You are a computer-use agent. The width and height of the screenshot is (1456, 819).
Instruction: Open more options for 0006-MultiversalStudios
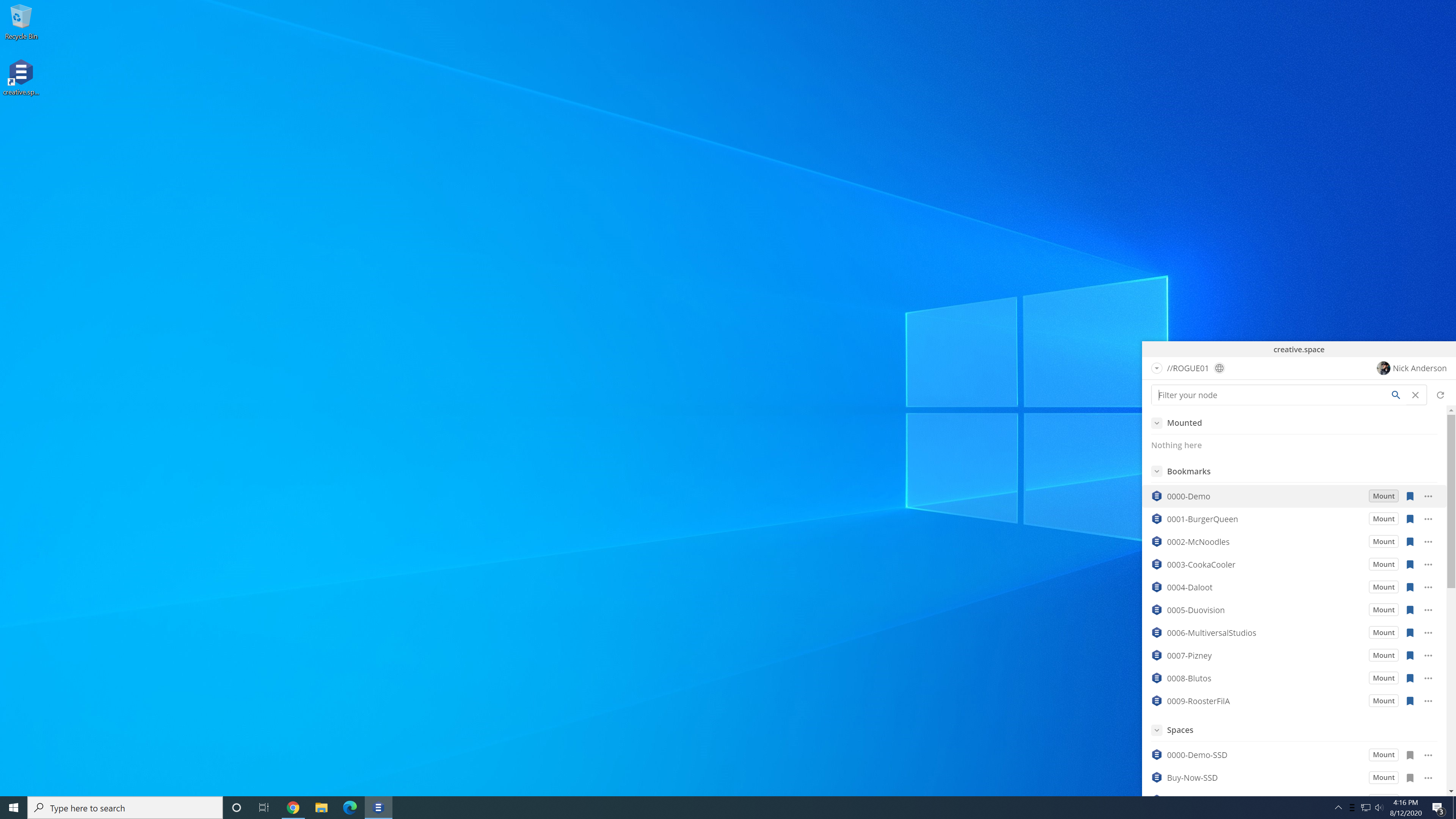[1428, 632]
